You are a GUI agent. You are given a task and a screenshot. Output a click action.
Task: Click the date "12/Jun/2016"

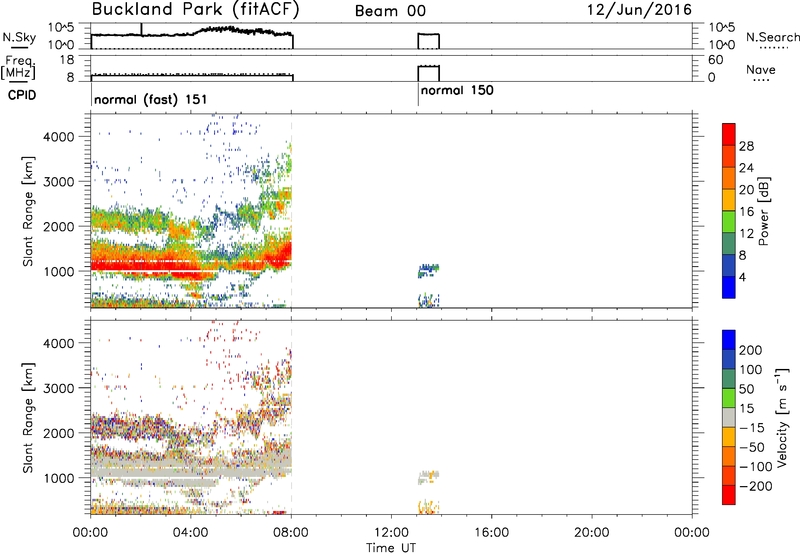point(639,10)
